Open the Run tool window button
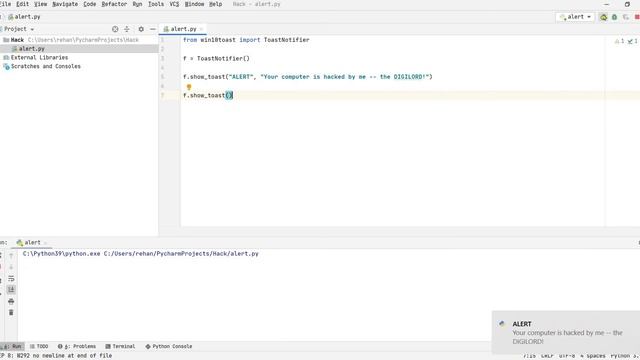 point(12,346)
